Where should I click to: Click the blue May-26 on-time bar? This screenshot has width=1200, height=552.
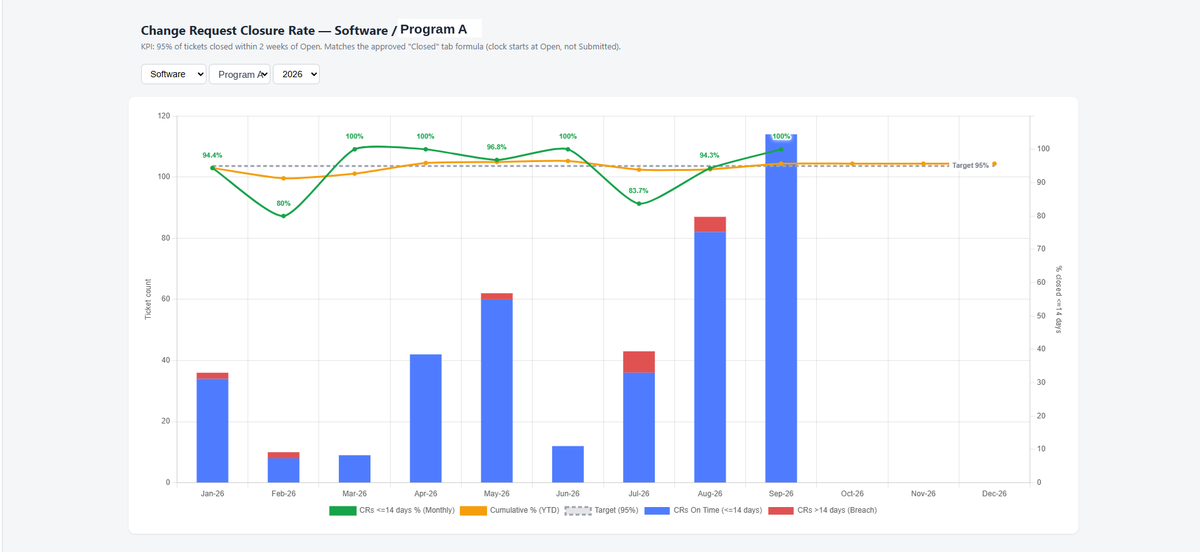pos(497,391)
